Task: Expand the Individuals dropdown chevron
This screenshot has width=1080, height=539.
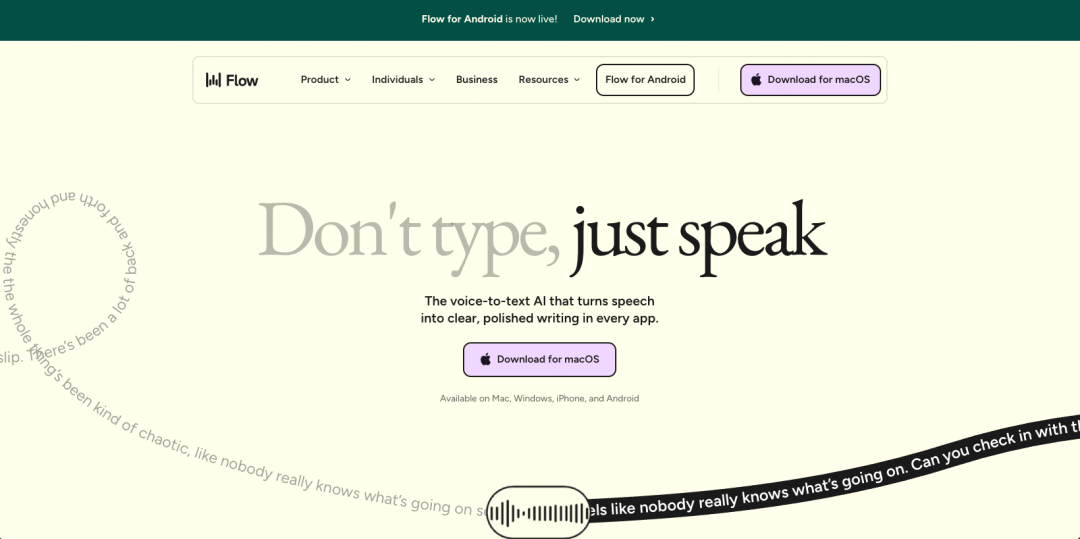Action: (x=432, y=80)
